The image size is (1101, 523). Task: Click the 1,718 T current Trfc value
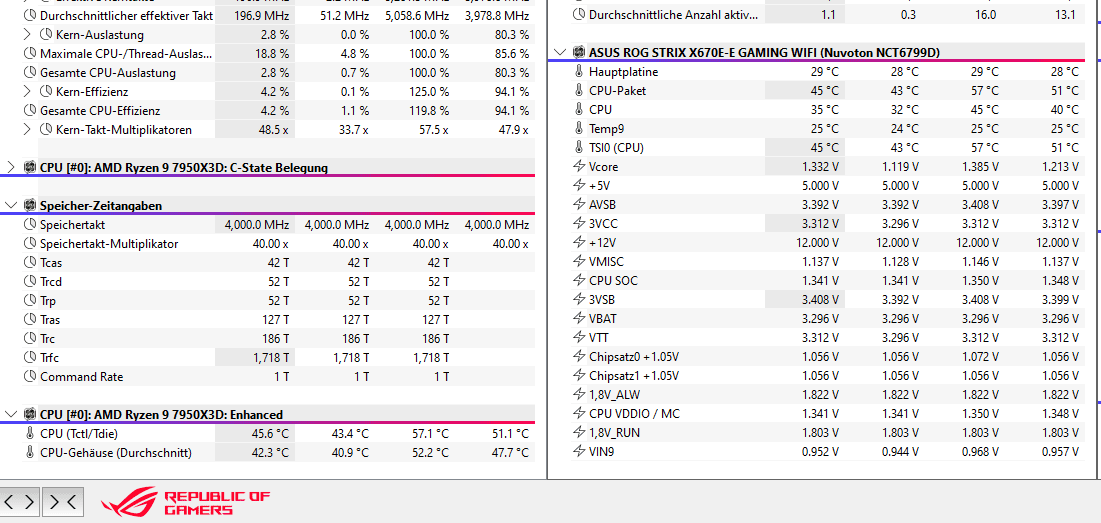pyautogui.click(x=271, y=357)
